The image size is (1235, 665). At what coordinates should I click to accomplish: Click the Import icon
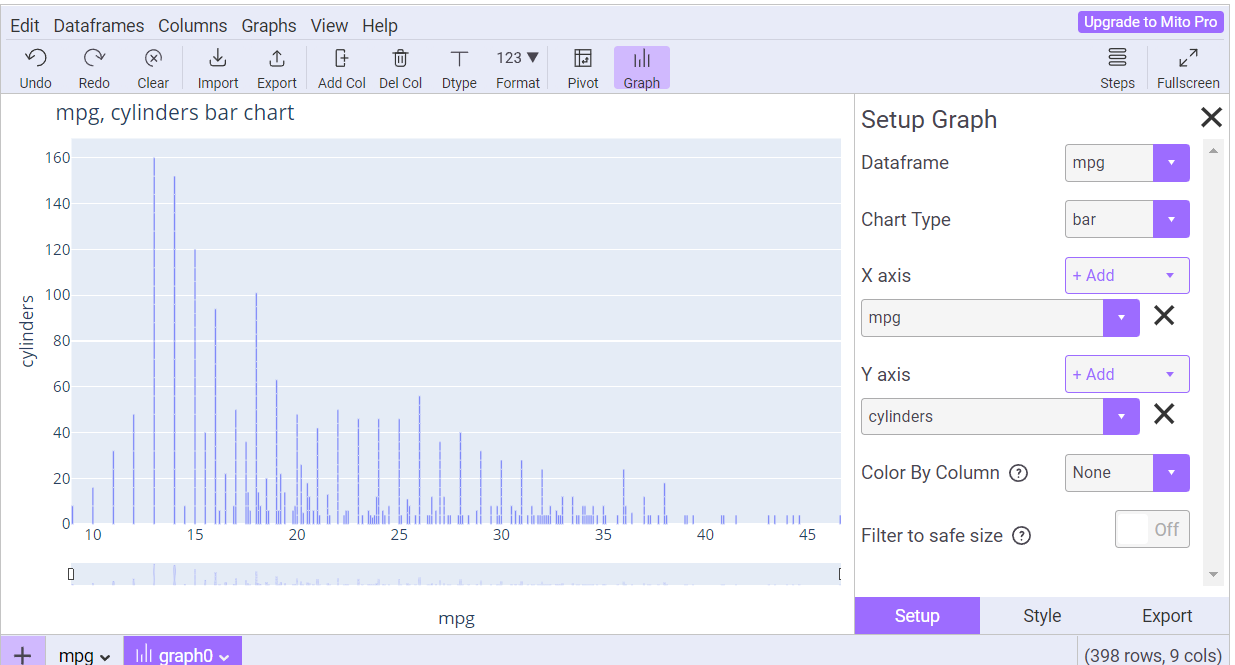(x=218, y=58)
